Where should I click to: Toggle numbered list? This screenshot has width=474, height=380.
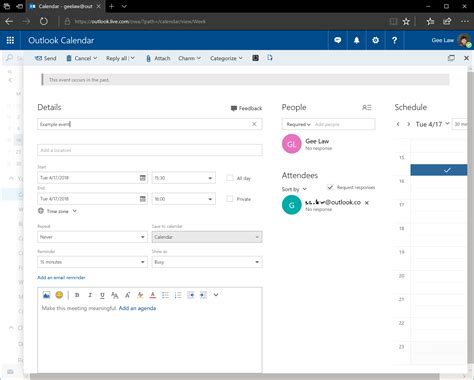178,295
